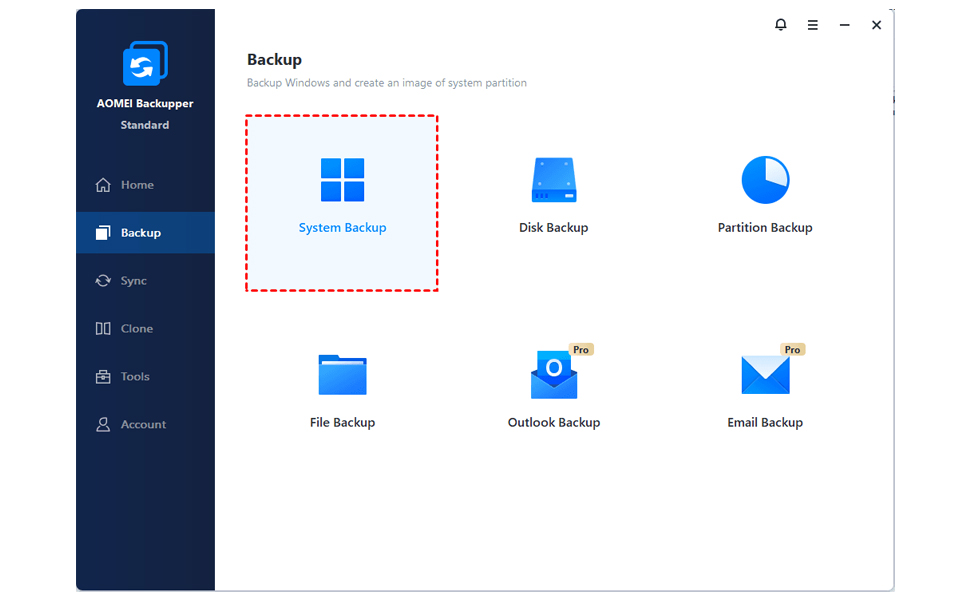970x600 pixels.
Task: Open the System Backup Windows icon
Action: [x=342, y=179]
